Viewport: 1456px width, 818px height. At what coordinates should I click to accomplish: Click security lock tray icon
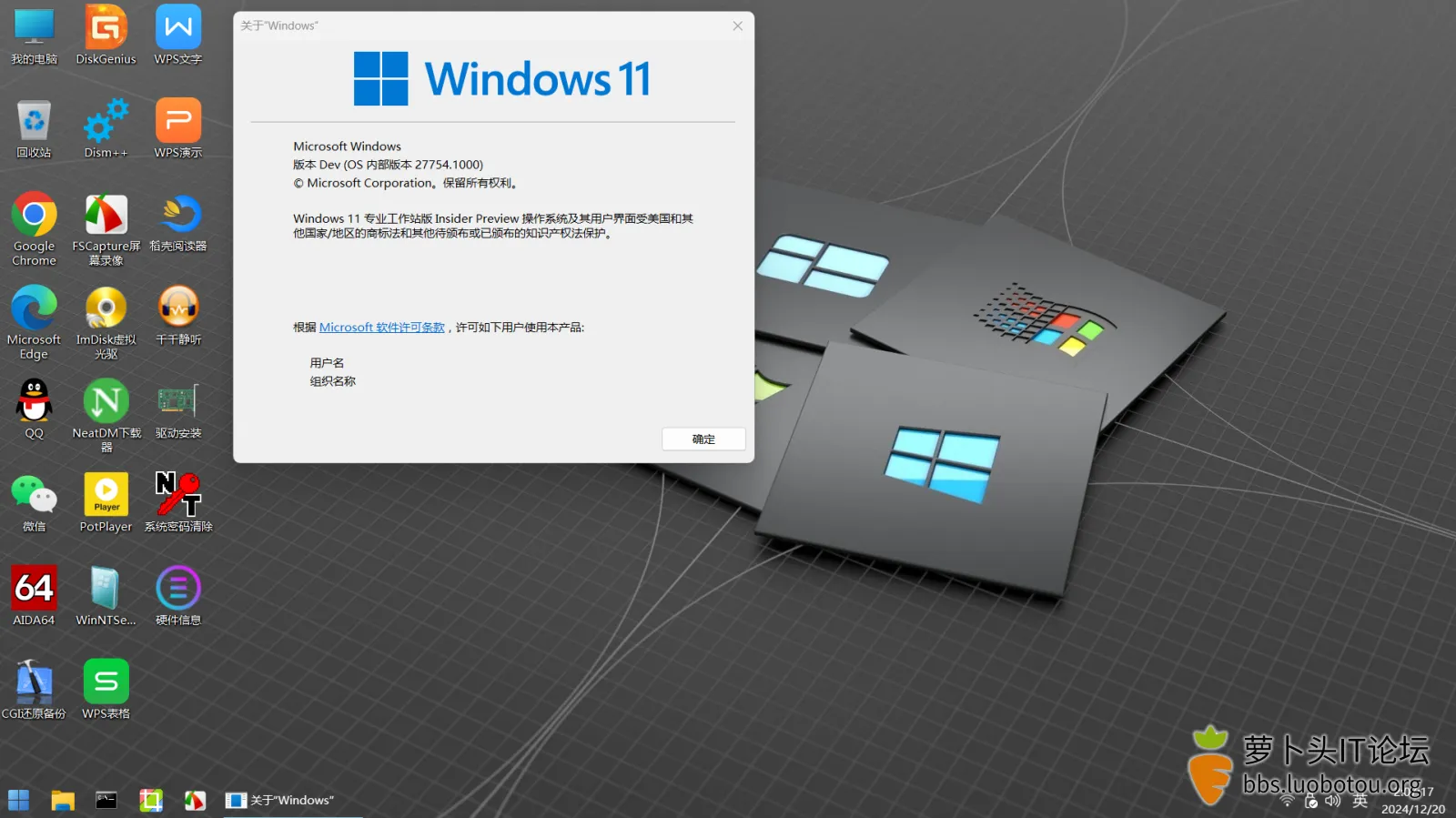click(1310, 801)
